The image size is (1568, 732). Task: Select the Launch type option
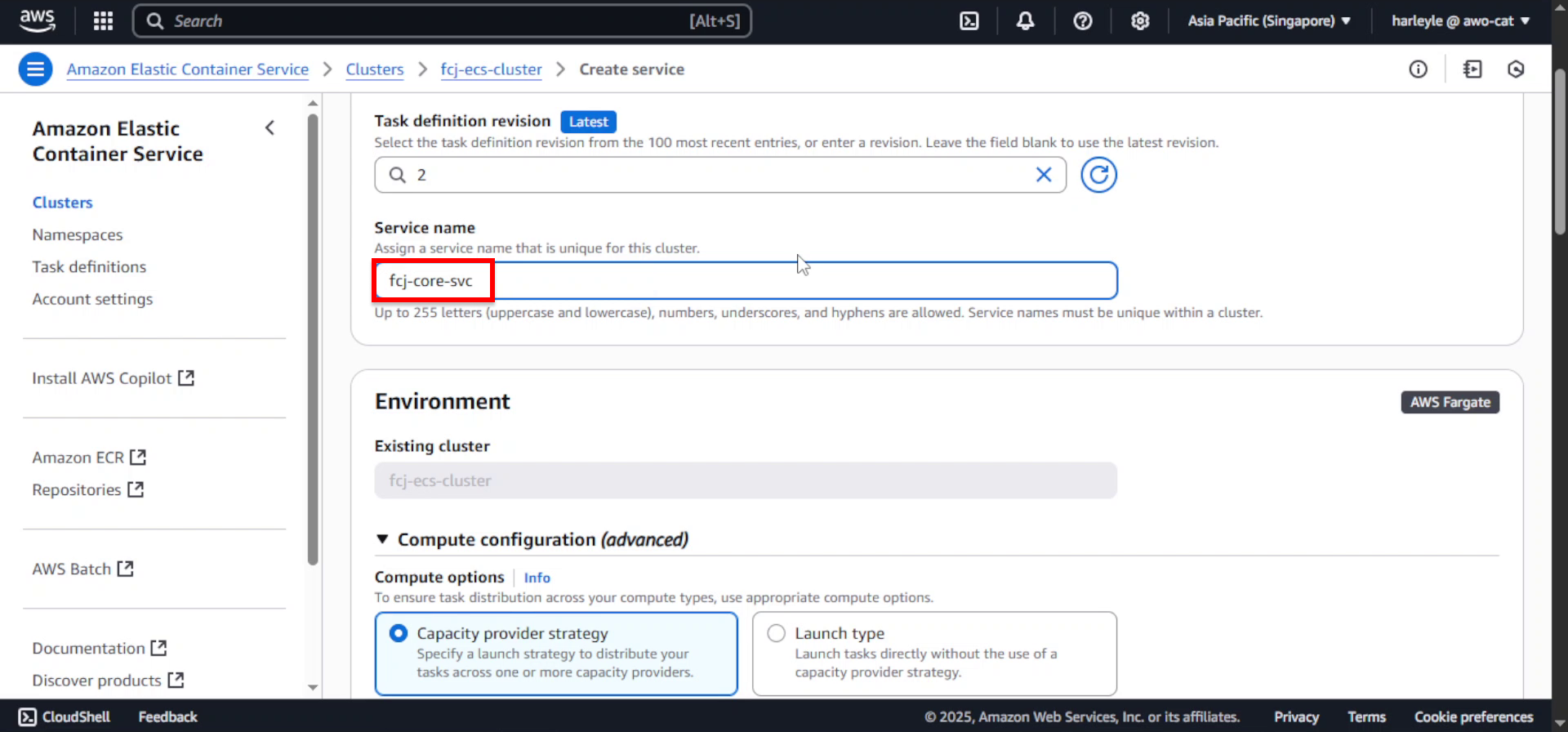[934, 654]
